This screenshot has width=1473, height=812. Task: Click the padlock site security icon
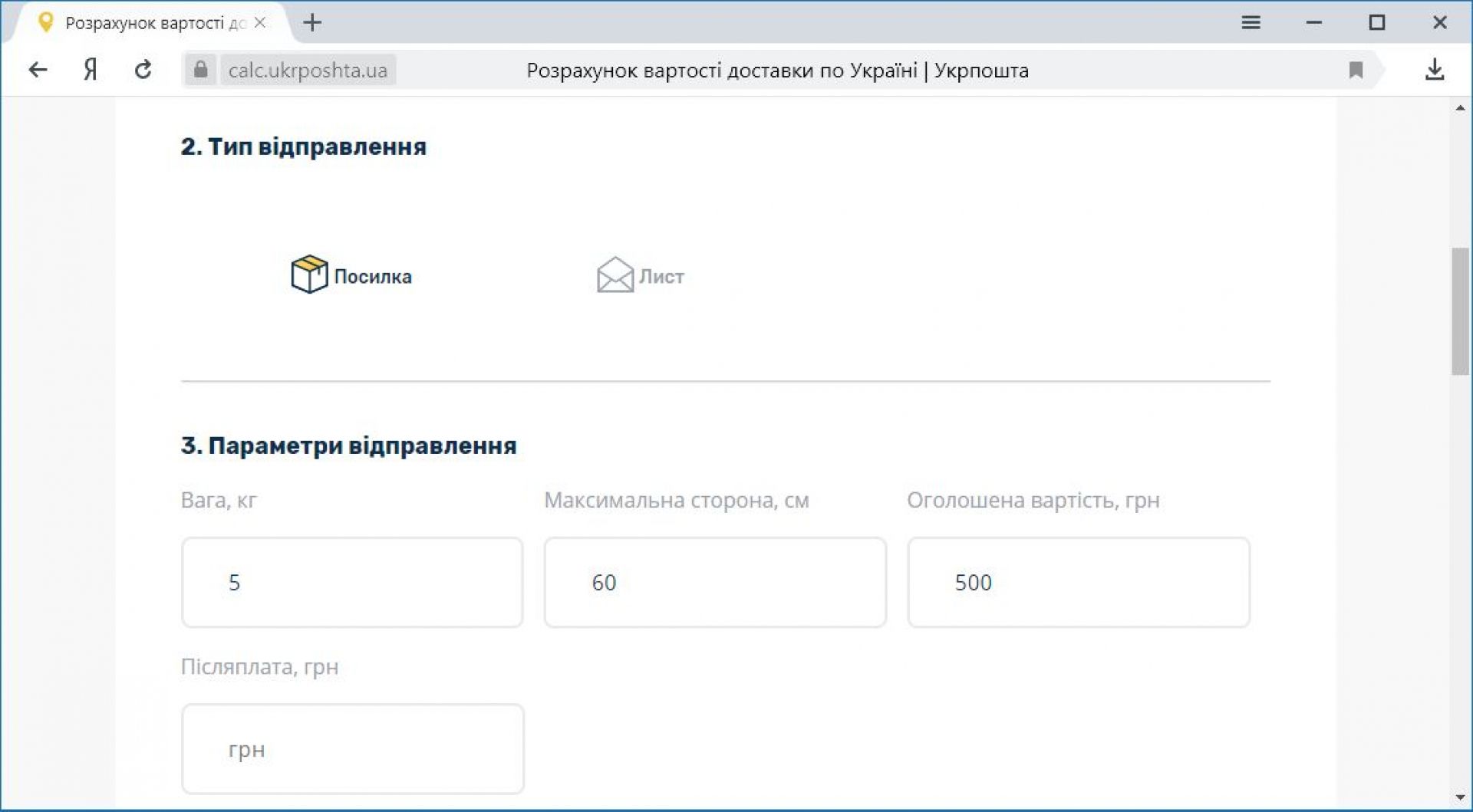tap(200, 70)
